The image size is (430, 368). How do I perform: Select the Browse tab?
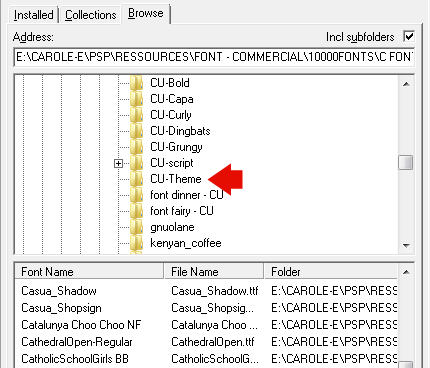click(146, 13)
